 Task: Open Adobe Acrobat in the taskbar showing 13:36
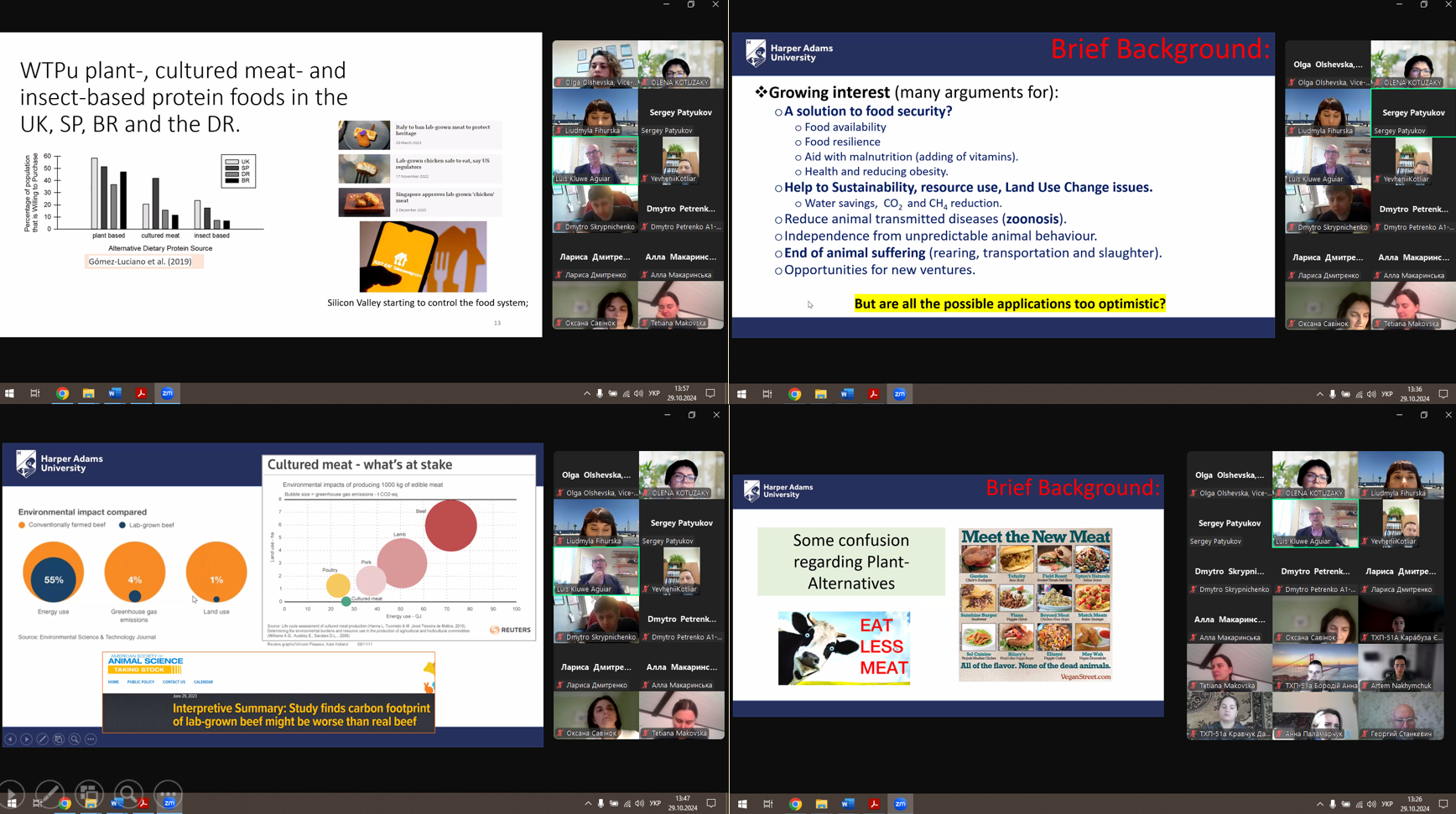pyautogui.click(x=873, y=394)
